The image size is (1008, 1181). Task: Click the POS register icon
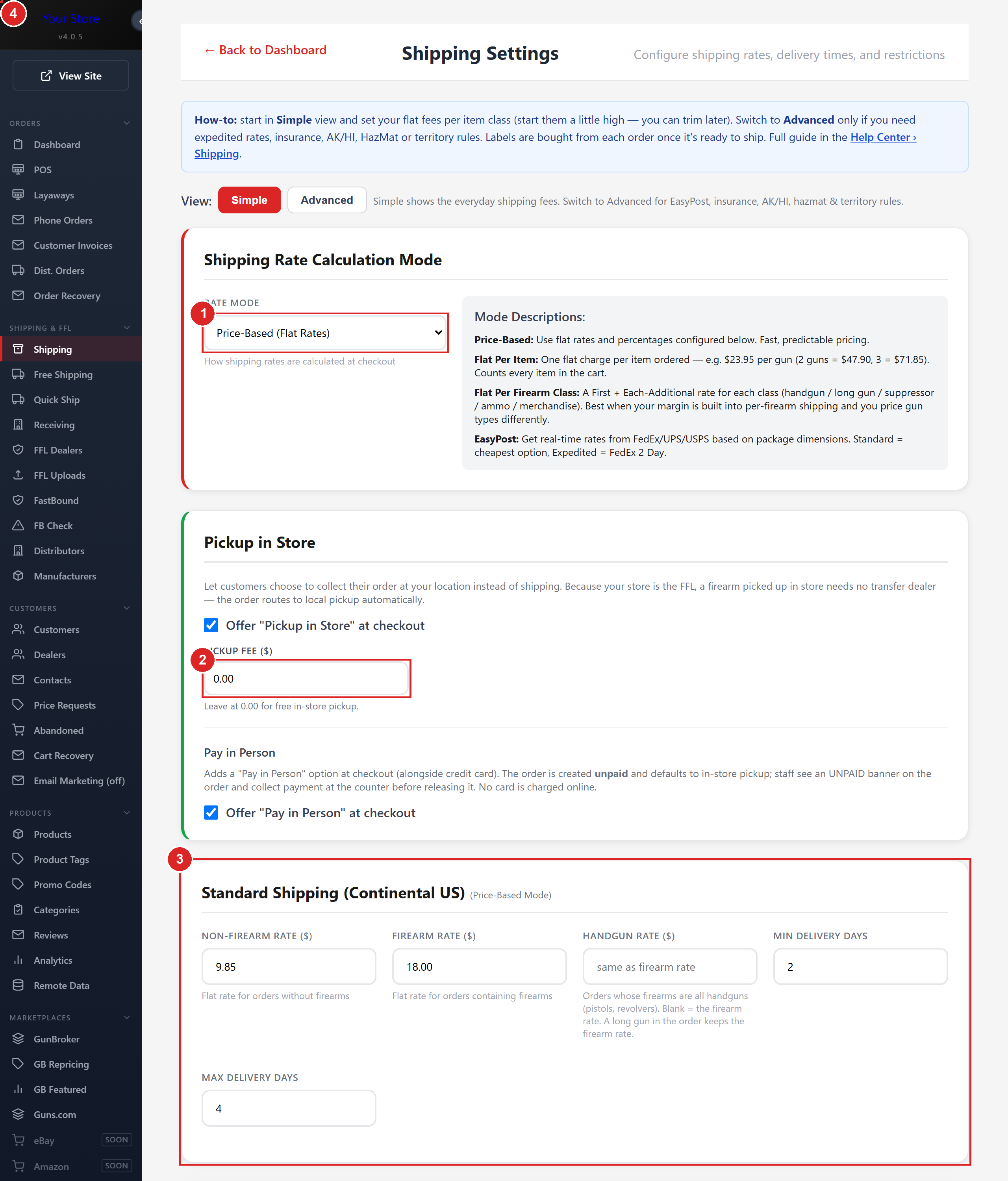(18, 169)
